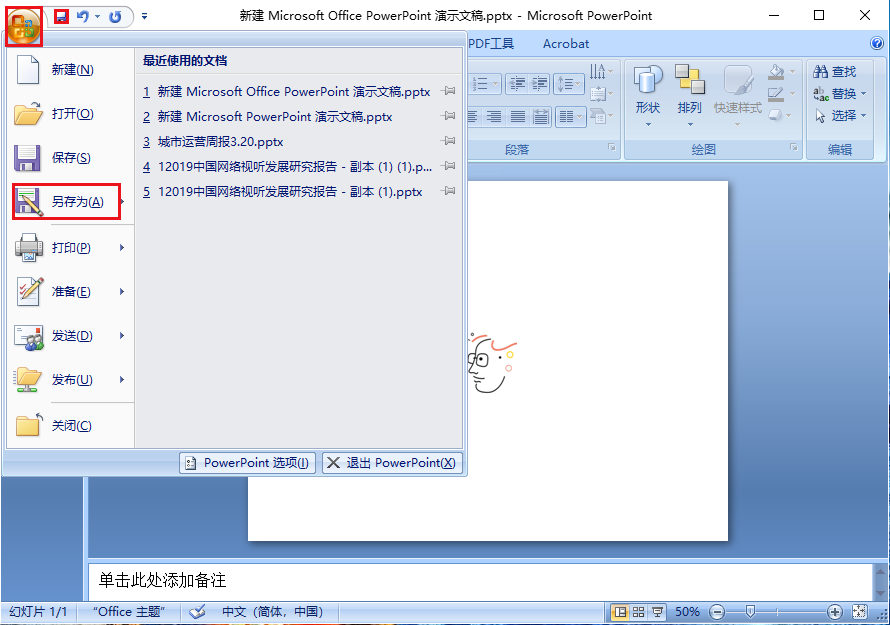Choose 打印(P) in the Office menu
Screen dimensions: 890x625
[x=70, y=248]
